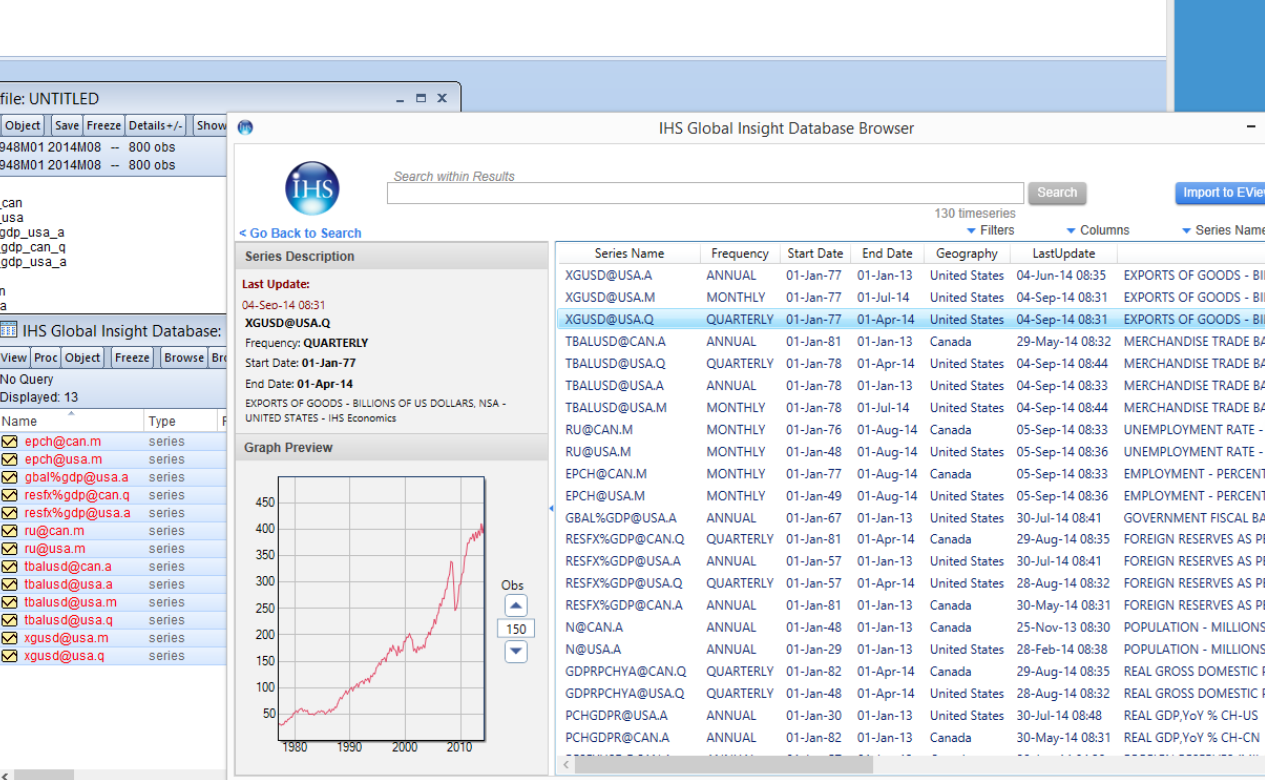1265x780 pixels.
Task: Click the Show button in workfile toolbar
Action: [x=210, y=125]
